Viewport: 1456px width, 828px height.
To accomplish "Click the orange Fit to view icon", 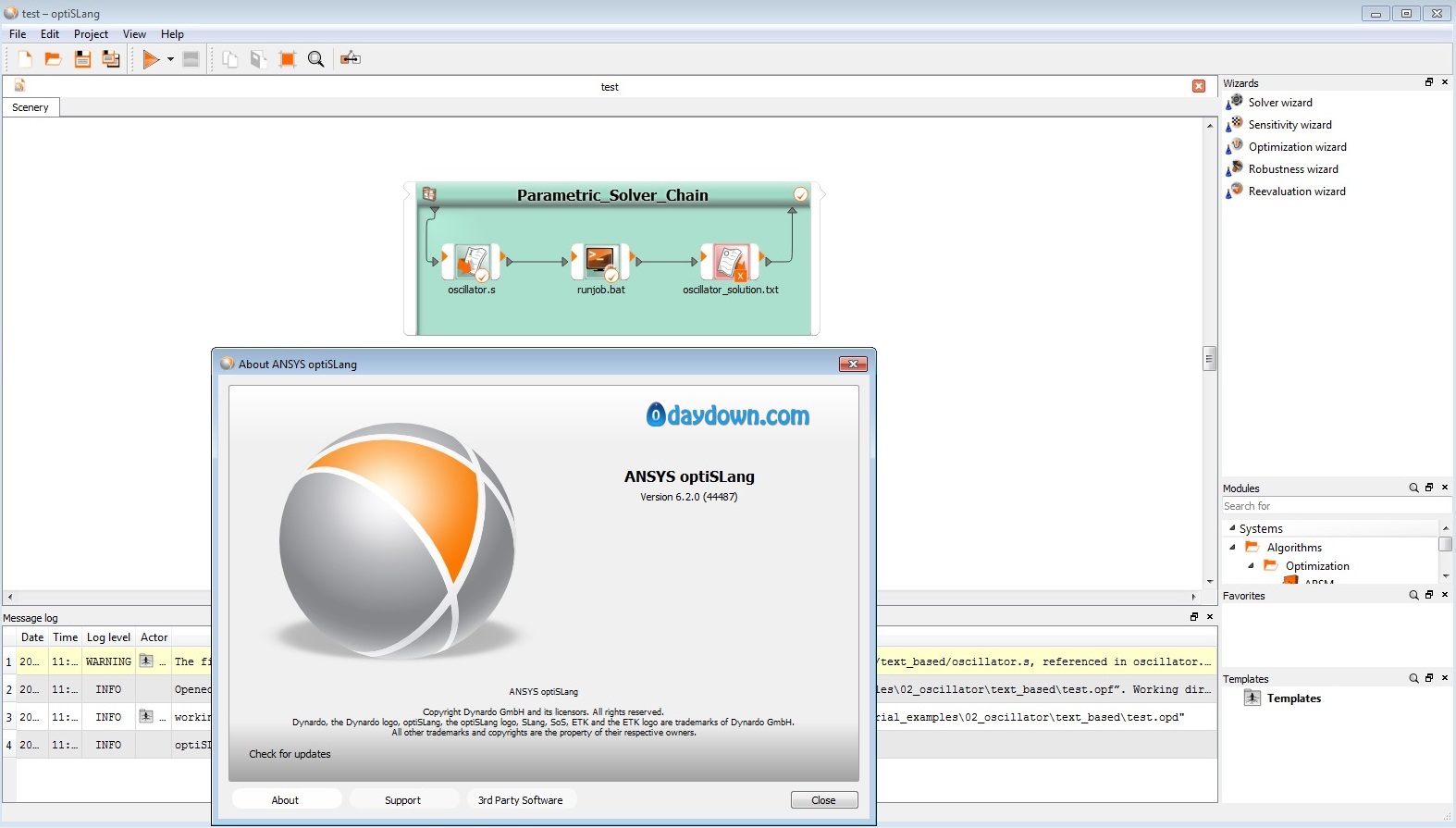I will (x=288, y=59).
